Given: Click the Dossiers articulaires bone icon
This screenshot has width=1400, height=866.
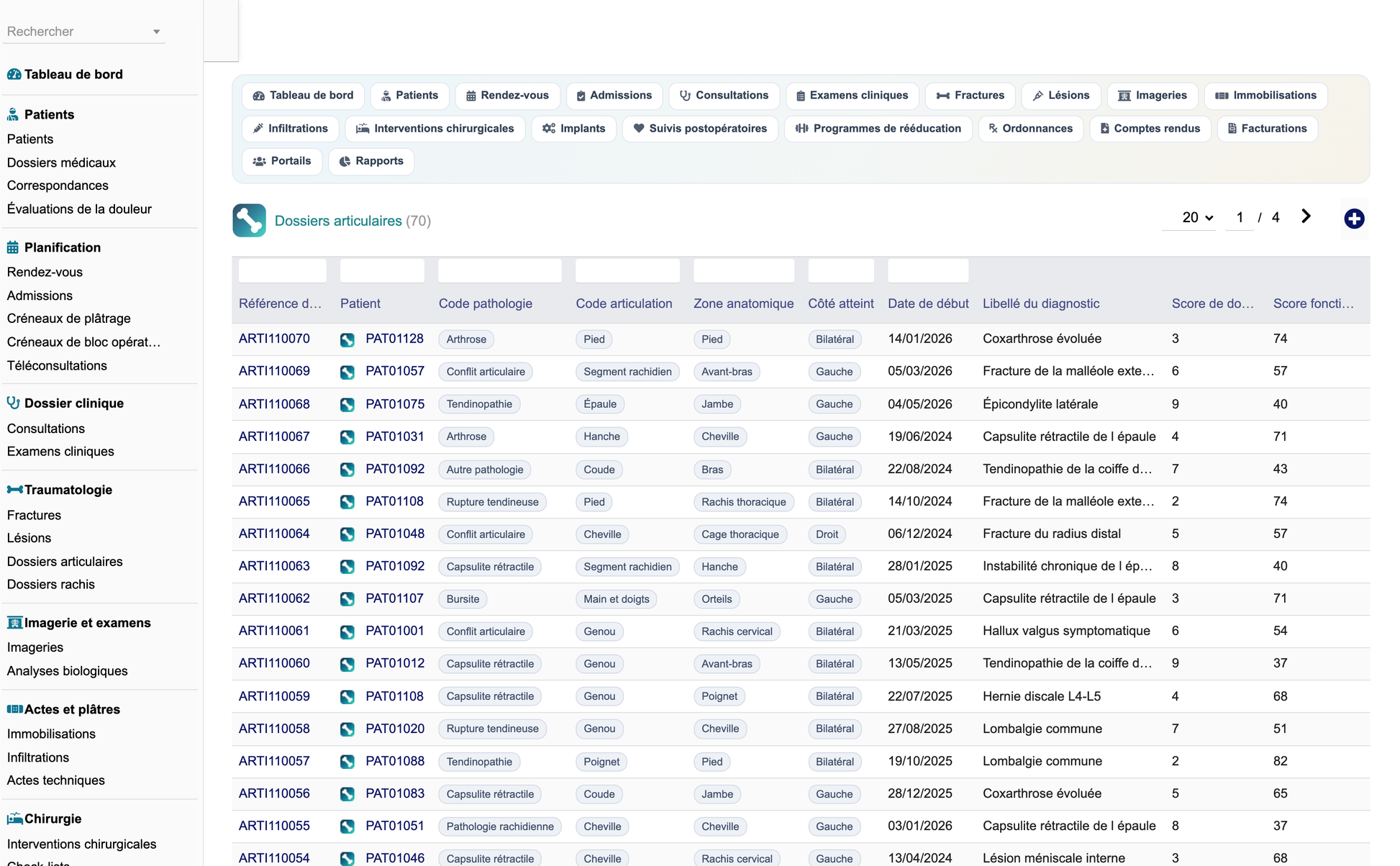Looking at the screenshot, I should [x=249, y=220].
